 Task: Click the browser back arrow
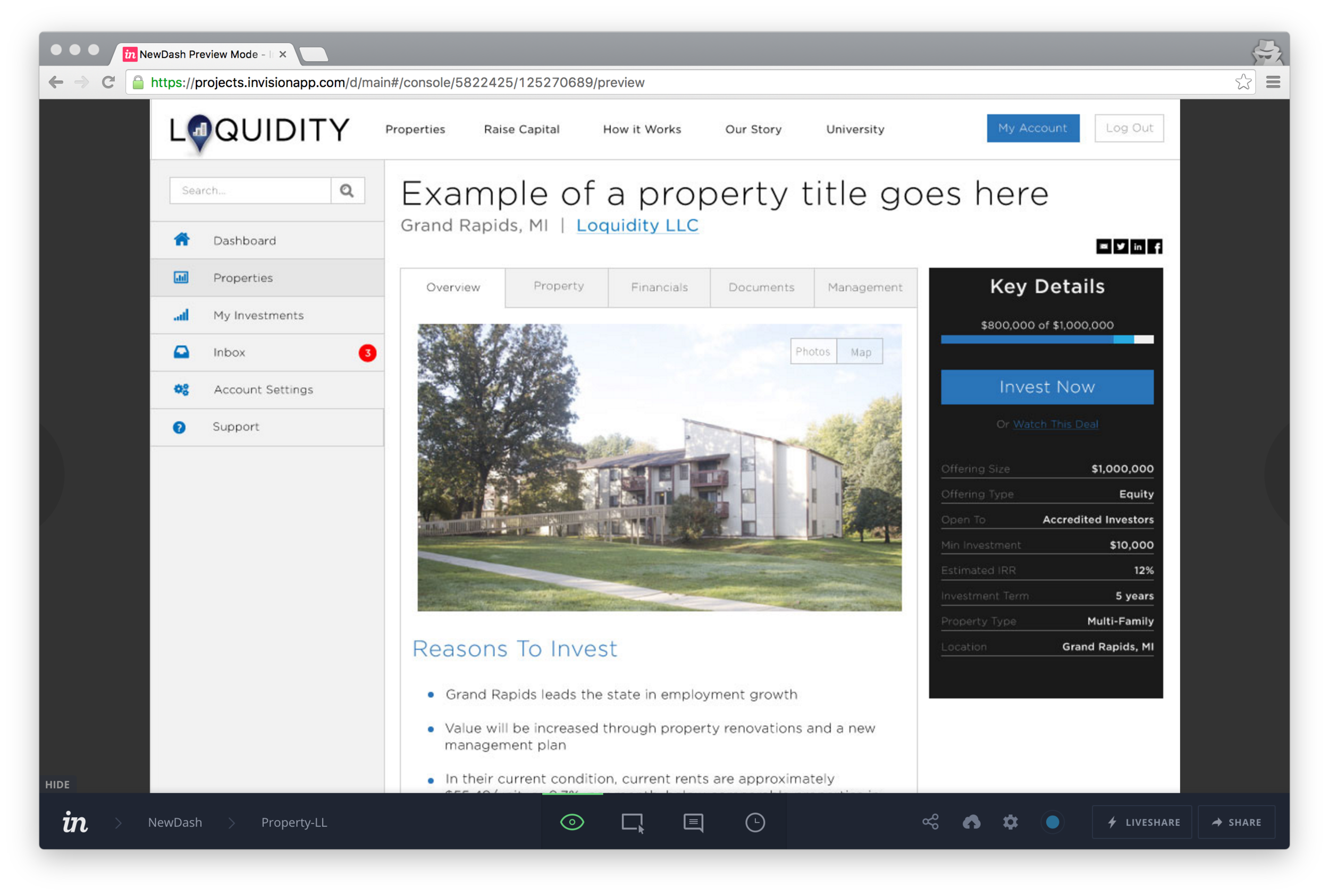pyautogui.click(x=56, y=82)
